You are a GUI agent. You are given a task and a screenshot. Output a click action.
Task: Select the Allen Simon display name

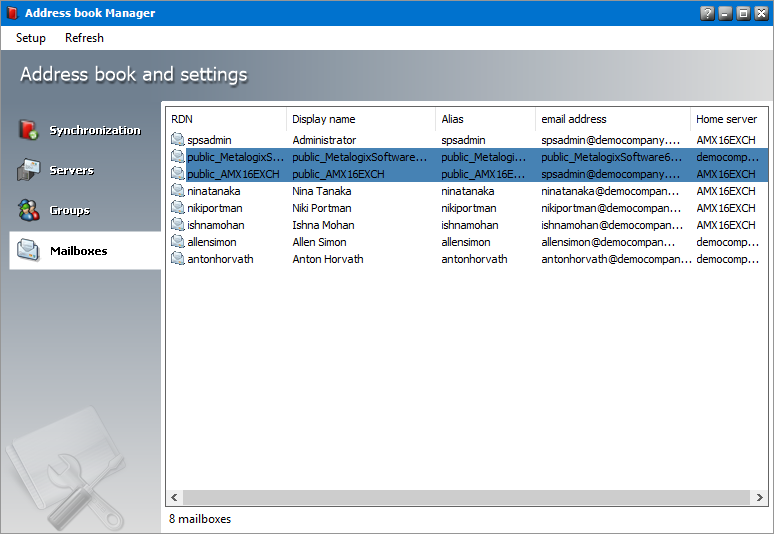click(320, 242)
